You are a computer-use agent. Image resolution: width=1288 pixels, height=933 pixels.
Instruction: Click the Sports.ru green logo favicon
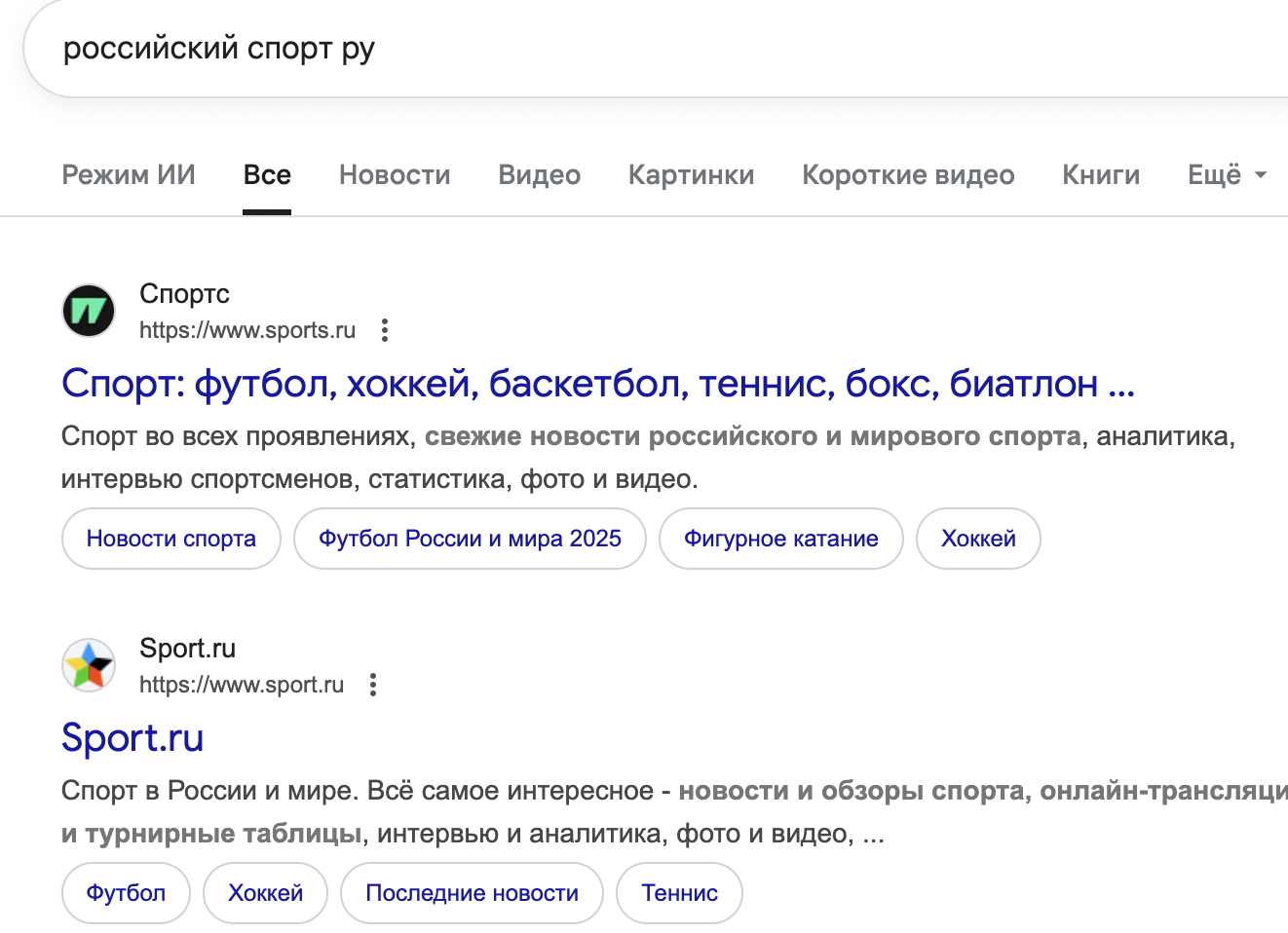click(89, 311)
